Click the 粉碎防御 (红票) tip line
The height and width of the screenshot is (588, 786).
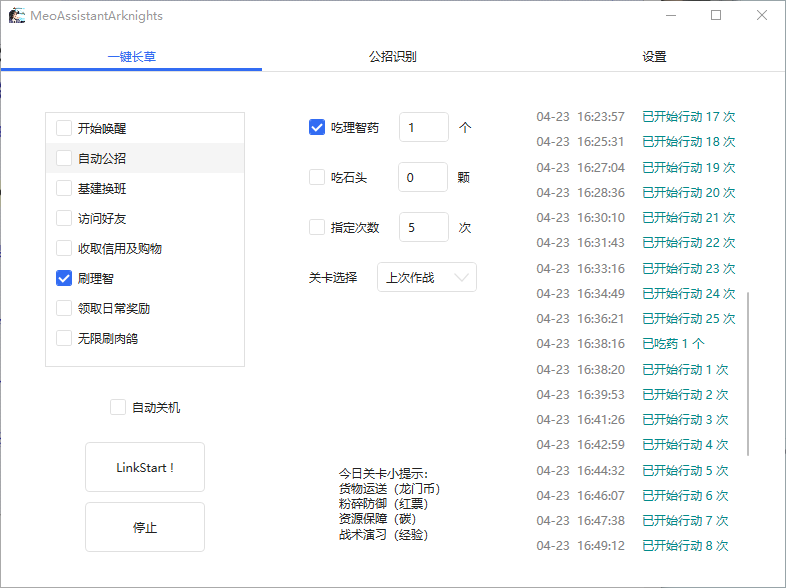tap(383, 504)
